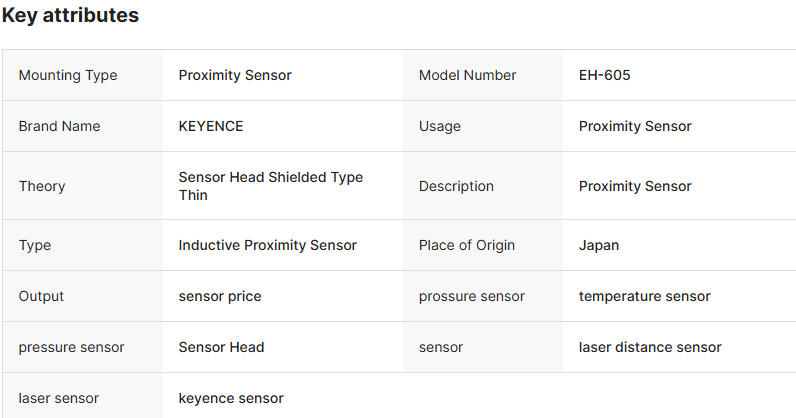This screenshot has height=418, width=796.
Task: Click the laser distance sensor value
Action: (650, 347)
